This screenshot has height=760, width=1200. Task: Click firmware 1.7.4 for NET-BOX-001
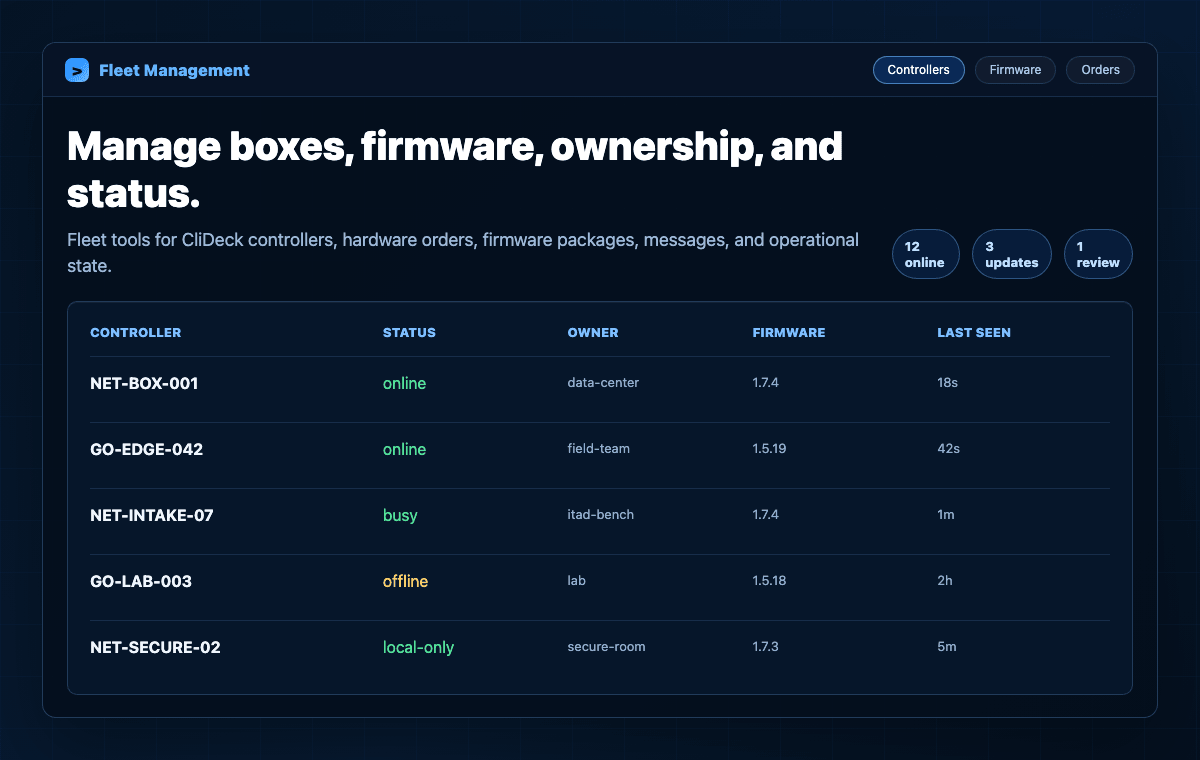click(765, 383)
